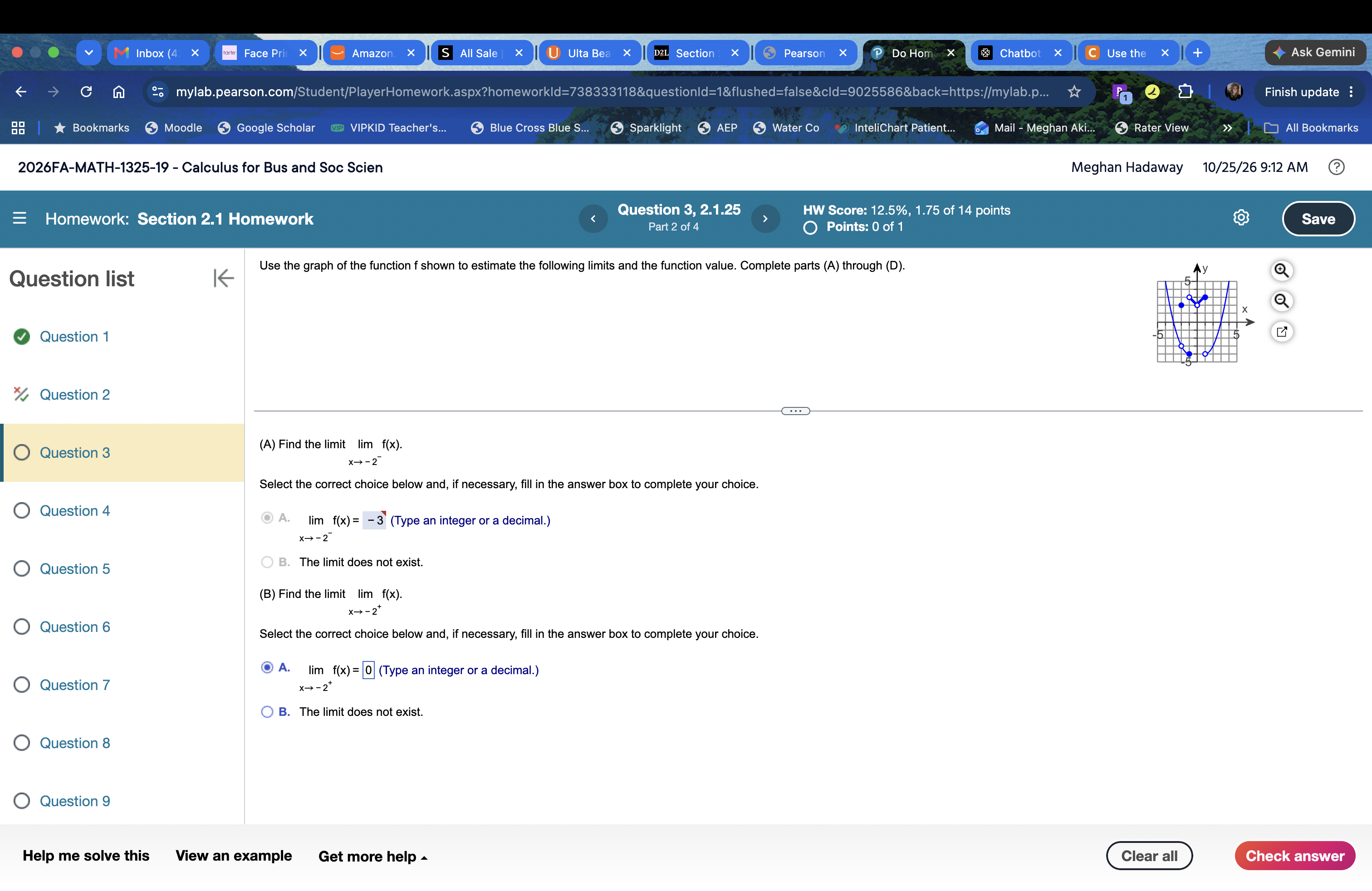1372x891 pixels.
Task: Zoom out of the function graph
Action: coord(1281,301)
